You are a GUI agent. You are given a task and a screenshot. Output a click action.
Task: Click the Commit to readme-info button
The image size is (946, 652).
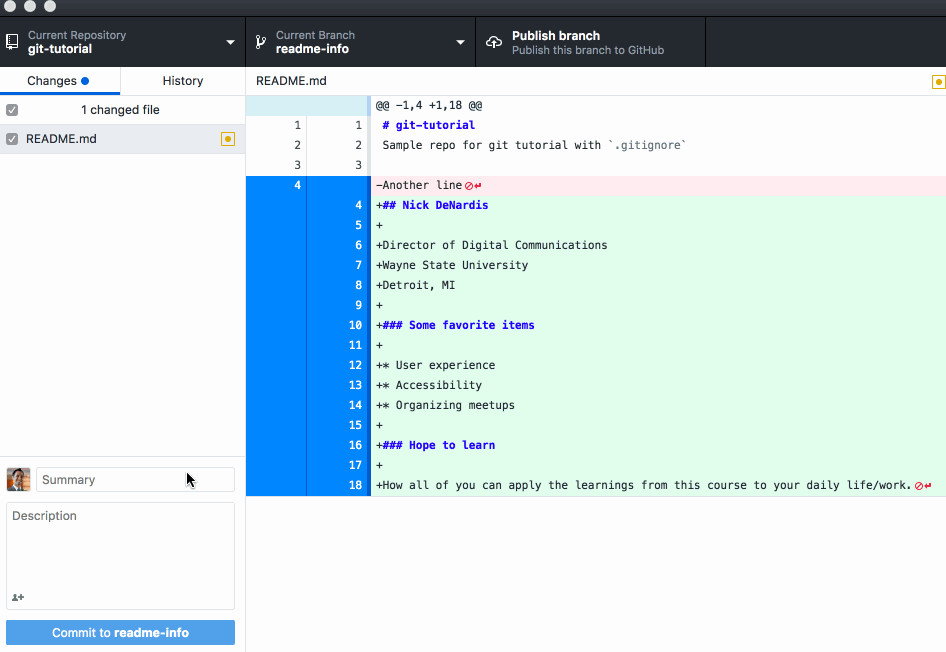120,632
